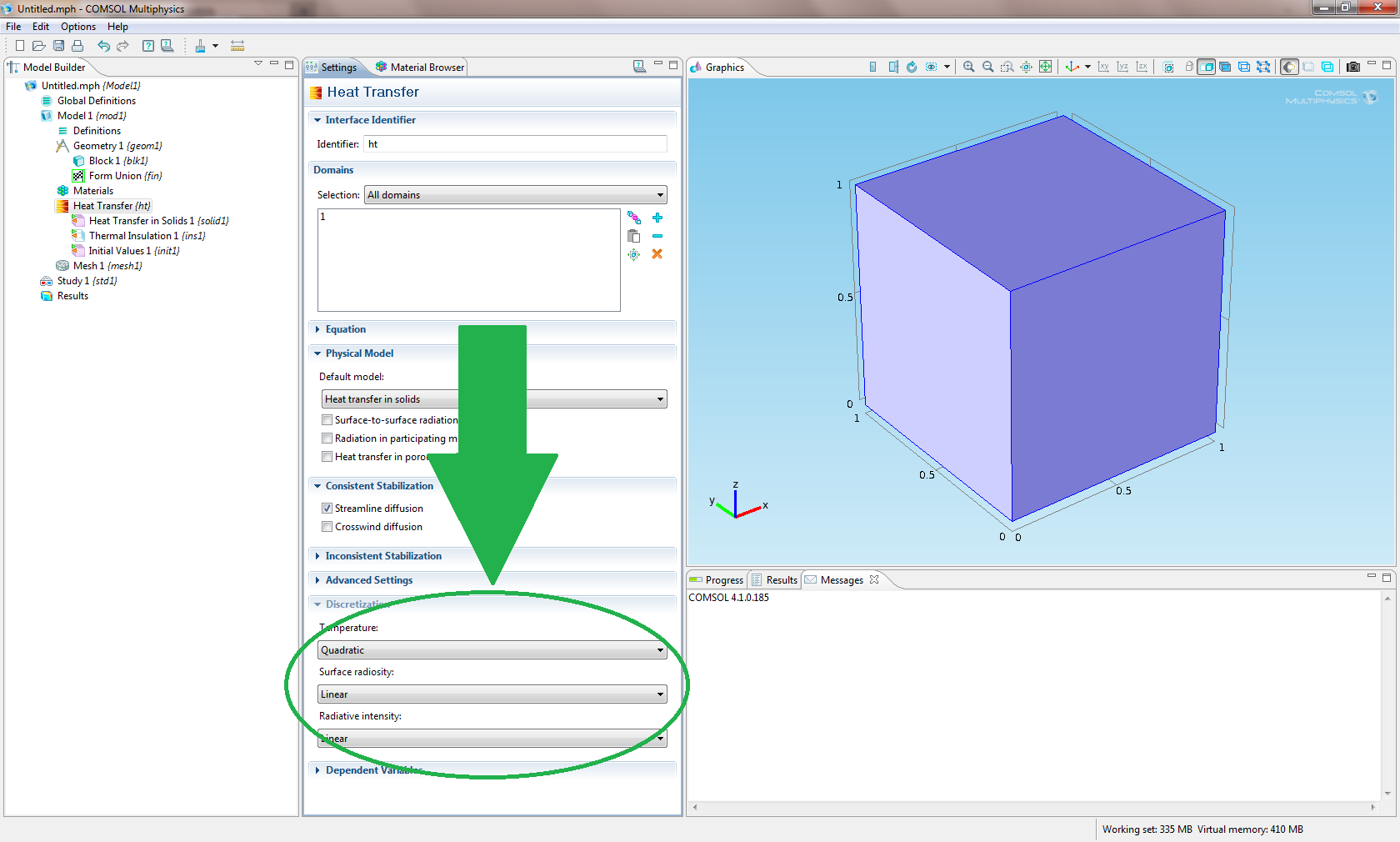The image size is (1400, 842).
Task: Enable Radiation in participating media checkbox
Action: point(327,439)
